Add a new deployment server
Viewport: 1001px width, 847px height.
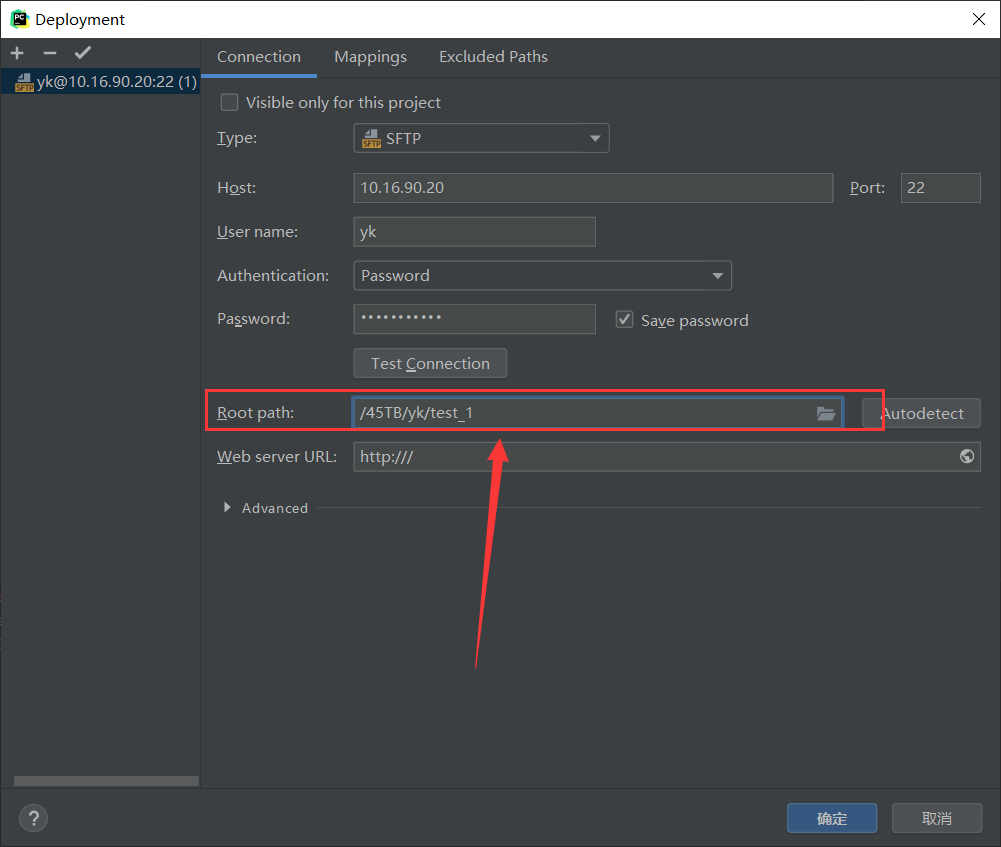click(16, 52)
